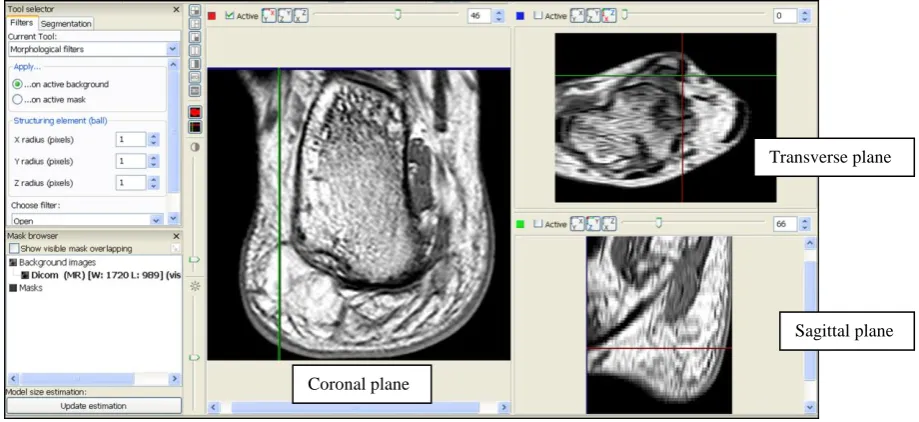
Task: Select the four-pane grid layout icon at top of view toolbar
Action: (195, 10)
